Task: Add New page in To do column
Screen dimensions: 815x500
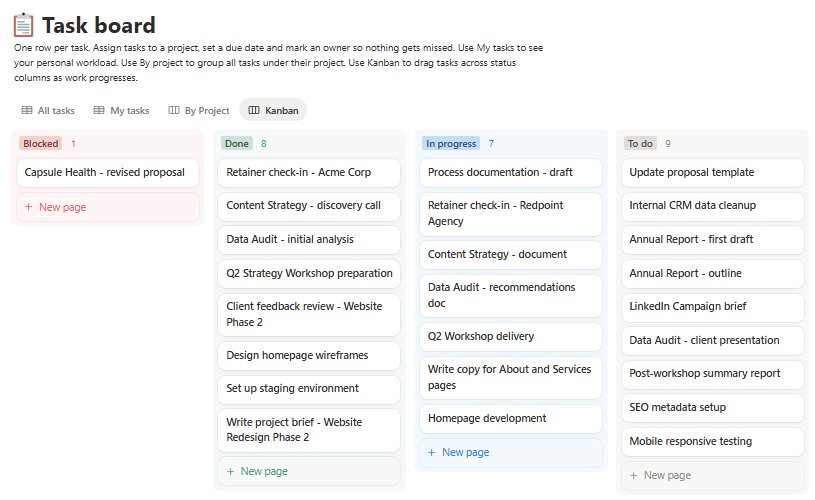Action: [x=713, y=476]
